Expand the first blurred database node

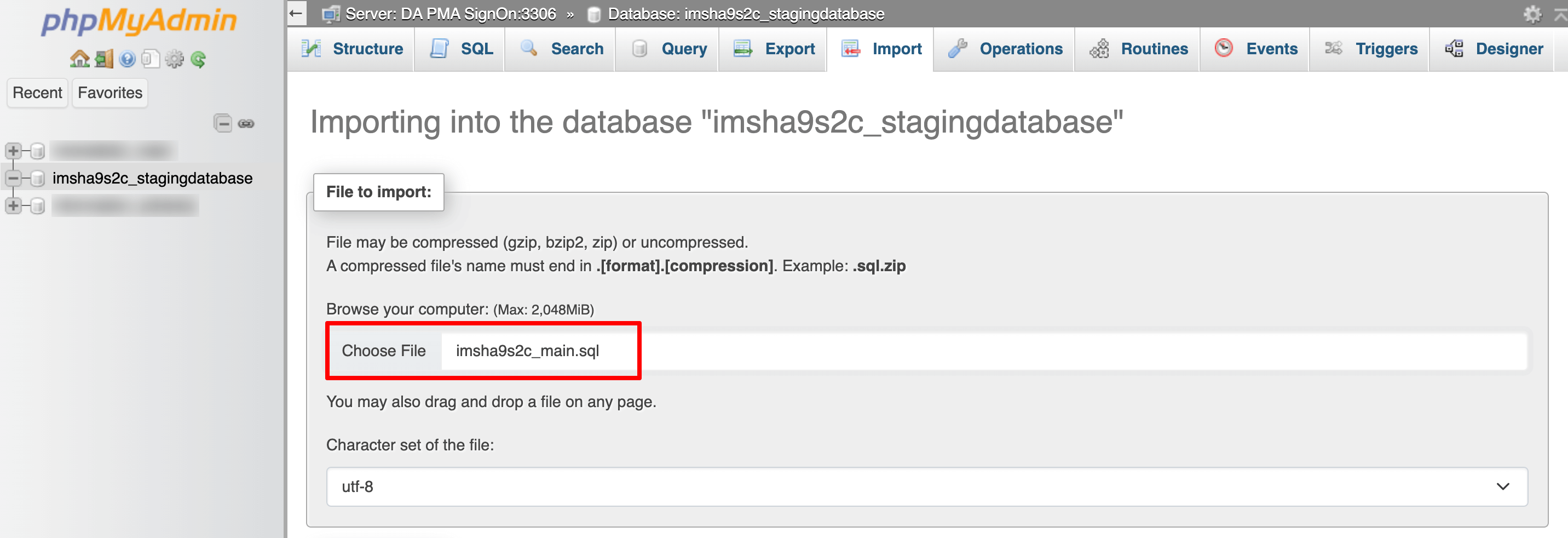point(13,151)
